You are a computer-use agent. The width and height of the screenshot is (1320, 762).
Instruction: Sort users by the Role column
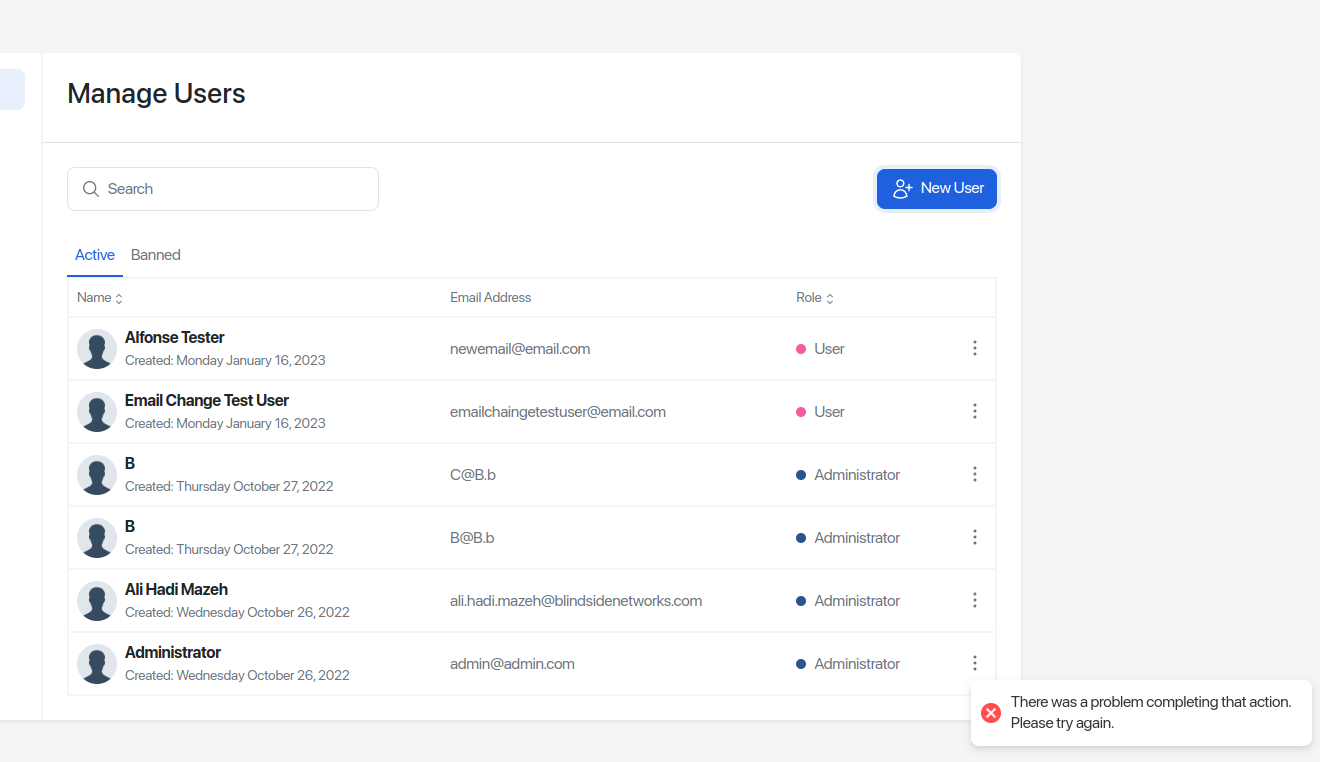(815, 297)
